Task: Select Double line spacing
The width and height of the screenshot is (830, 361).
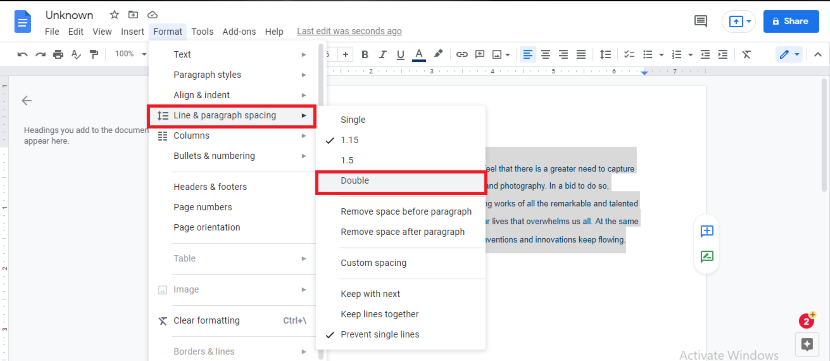Action: [401, 181]
